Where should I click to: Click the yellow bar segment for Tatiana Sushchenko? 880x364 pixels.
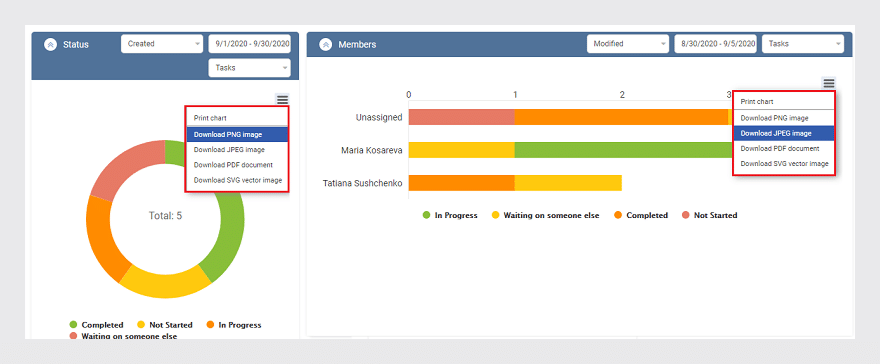[x=568, y=183]
